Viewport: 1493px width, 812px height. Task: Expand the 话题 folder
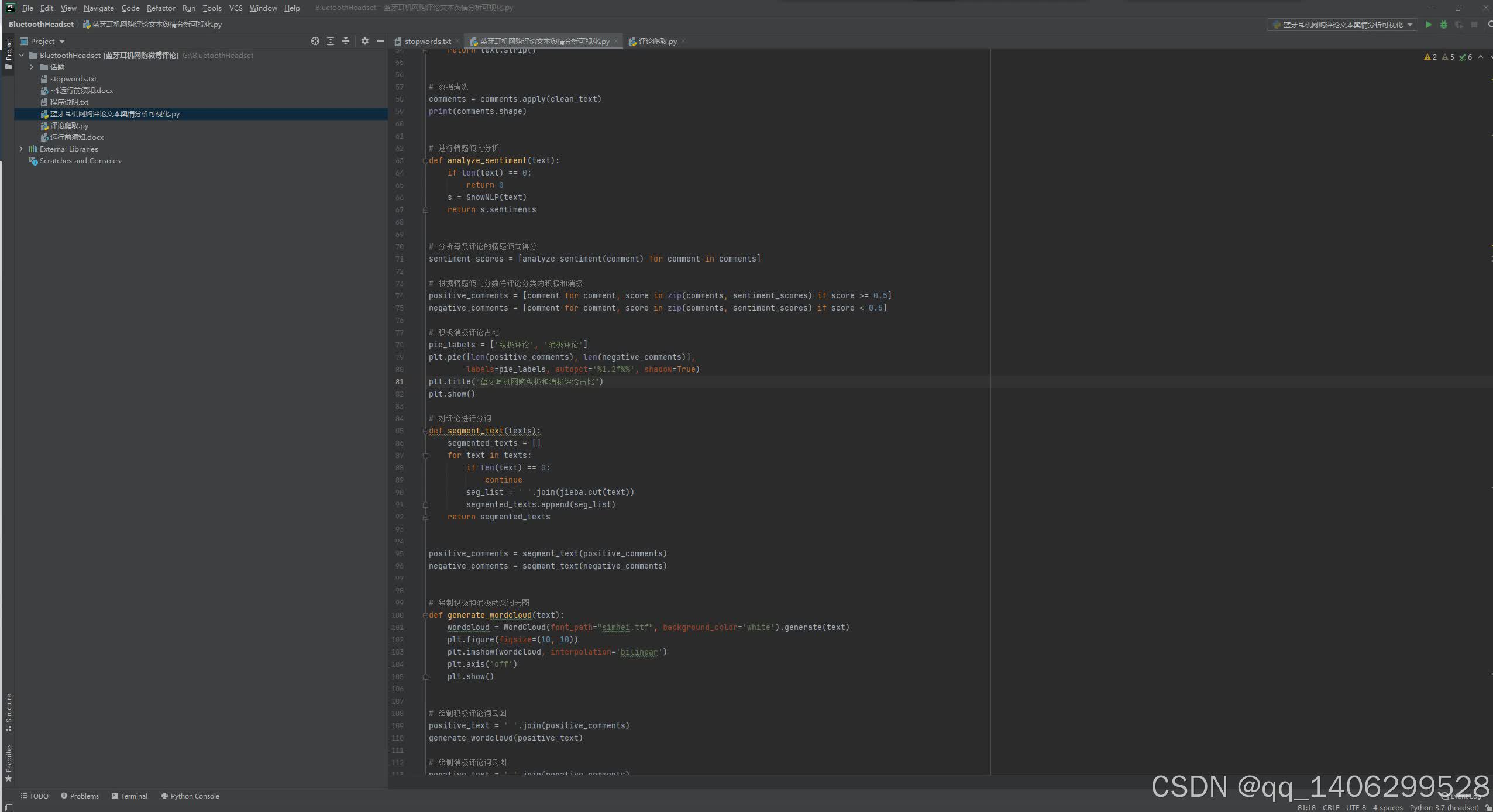32,67
